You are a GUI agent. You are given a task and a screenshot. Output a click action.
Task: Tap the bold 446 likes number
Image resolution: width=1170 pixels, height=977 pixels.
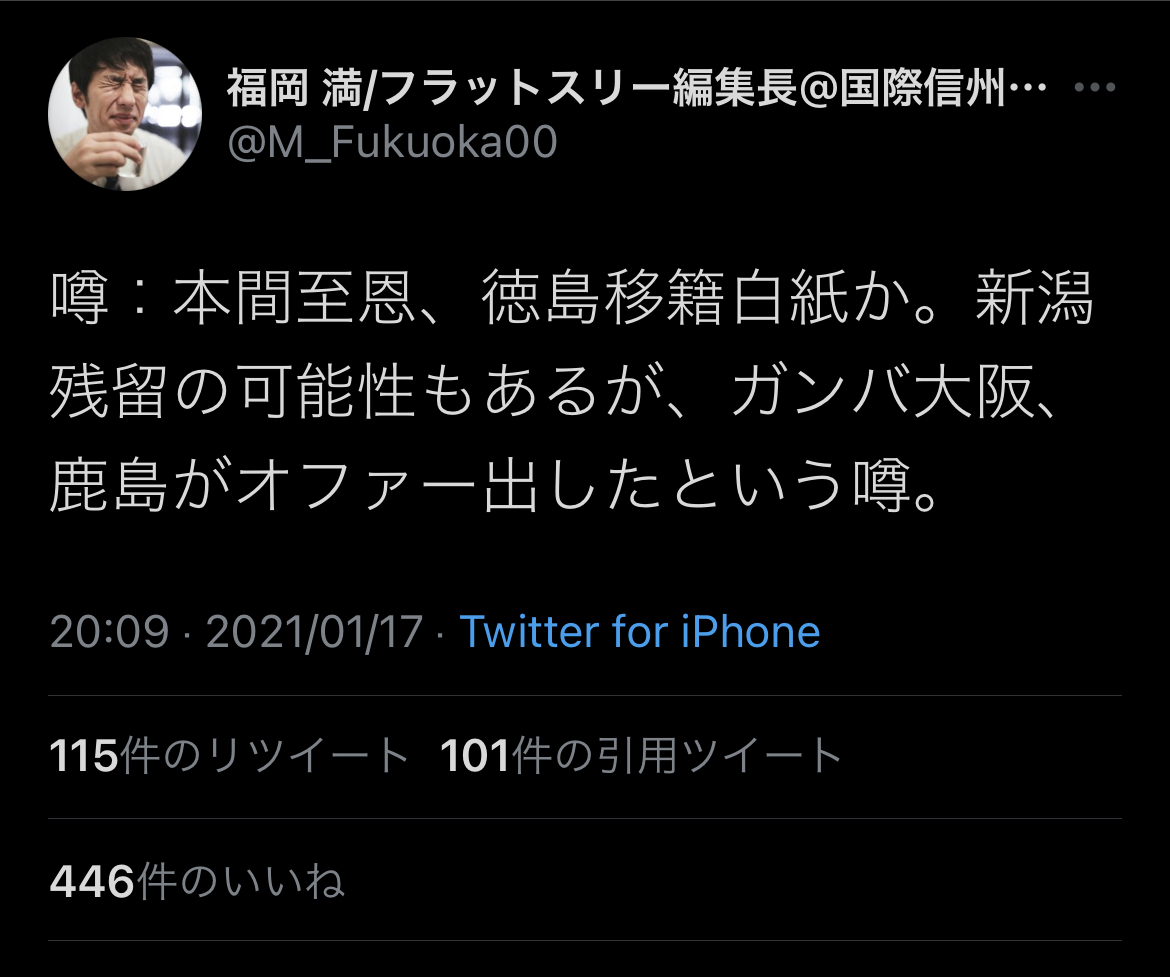pyautogui.click(x=92, y=881)
